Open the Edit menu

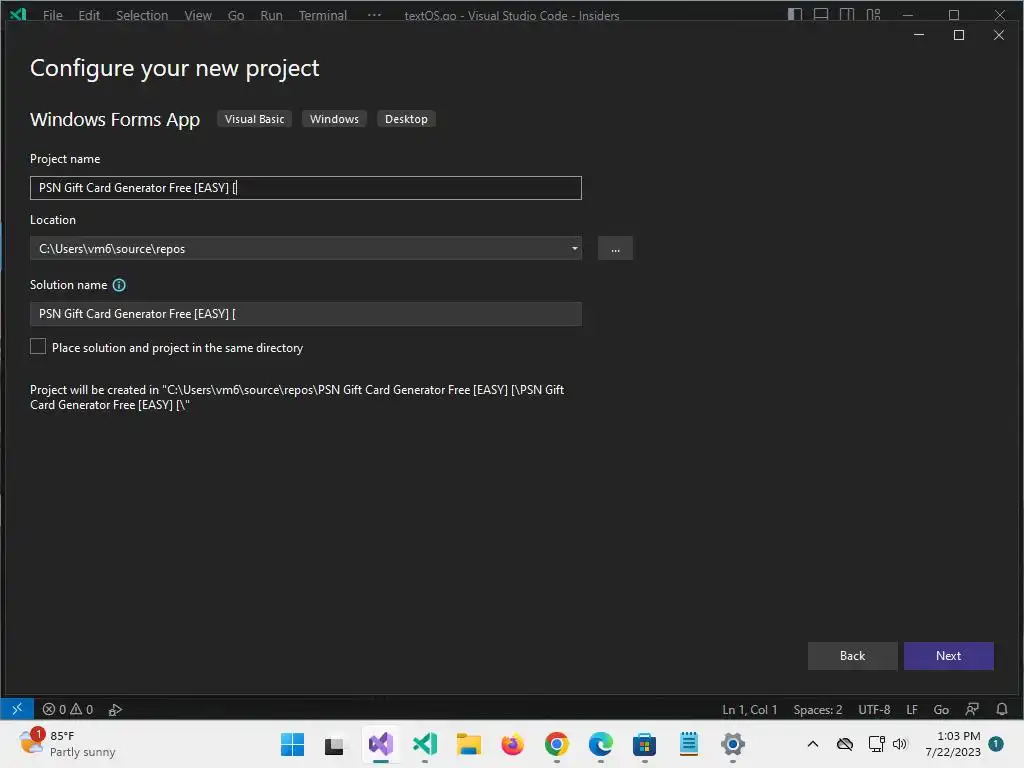(89, 15)
